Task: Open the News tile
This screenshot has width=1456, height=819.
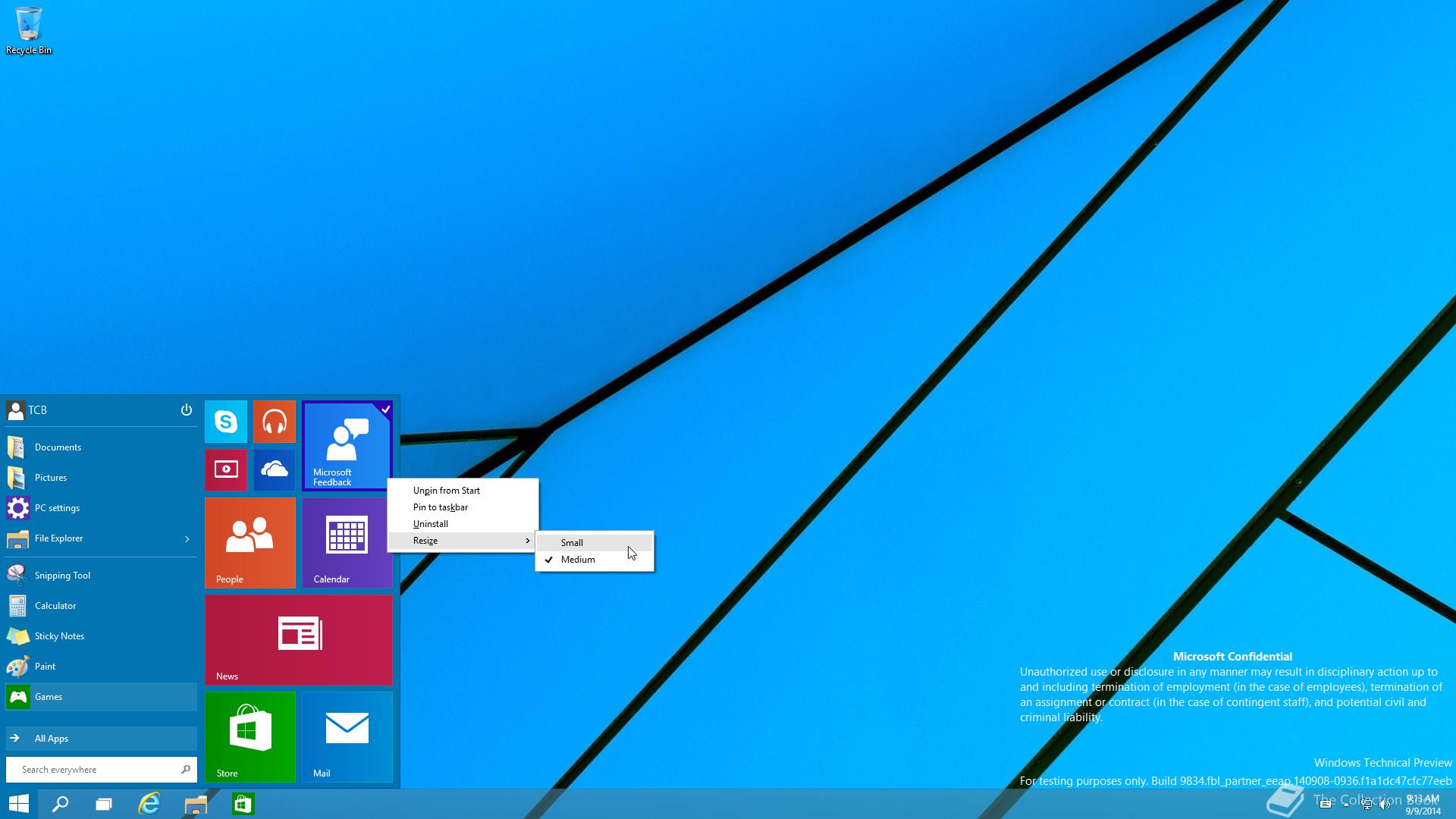Action: click(x=299, y=640)
